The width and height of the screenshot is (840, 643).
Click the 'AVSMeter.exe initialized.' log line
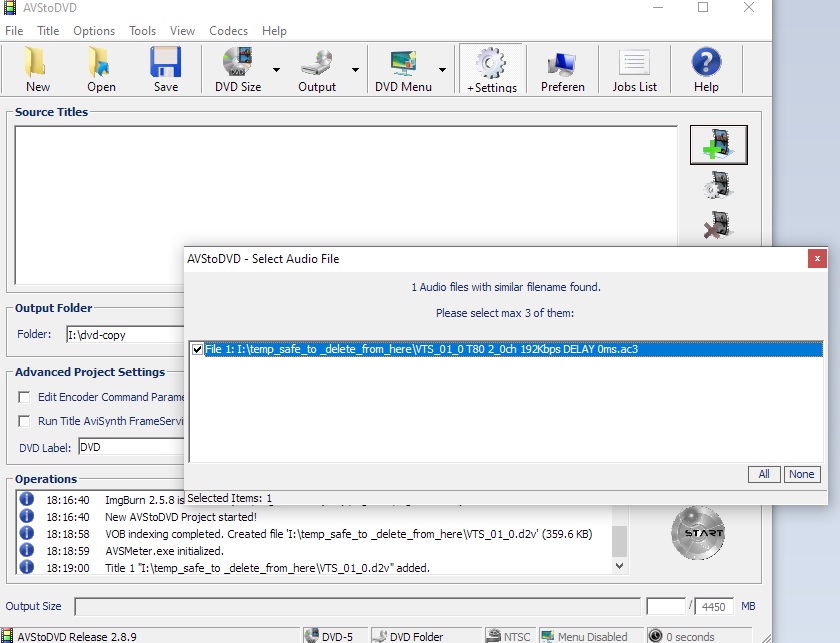(164, 551)
